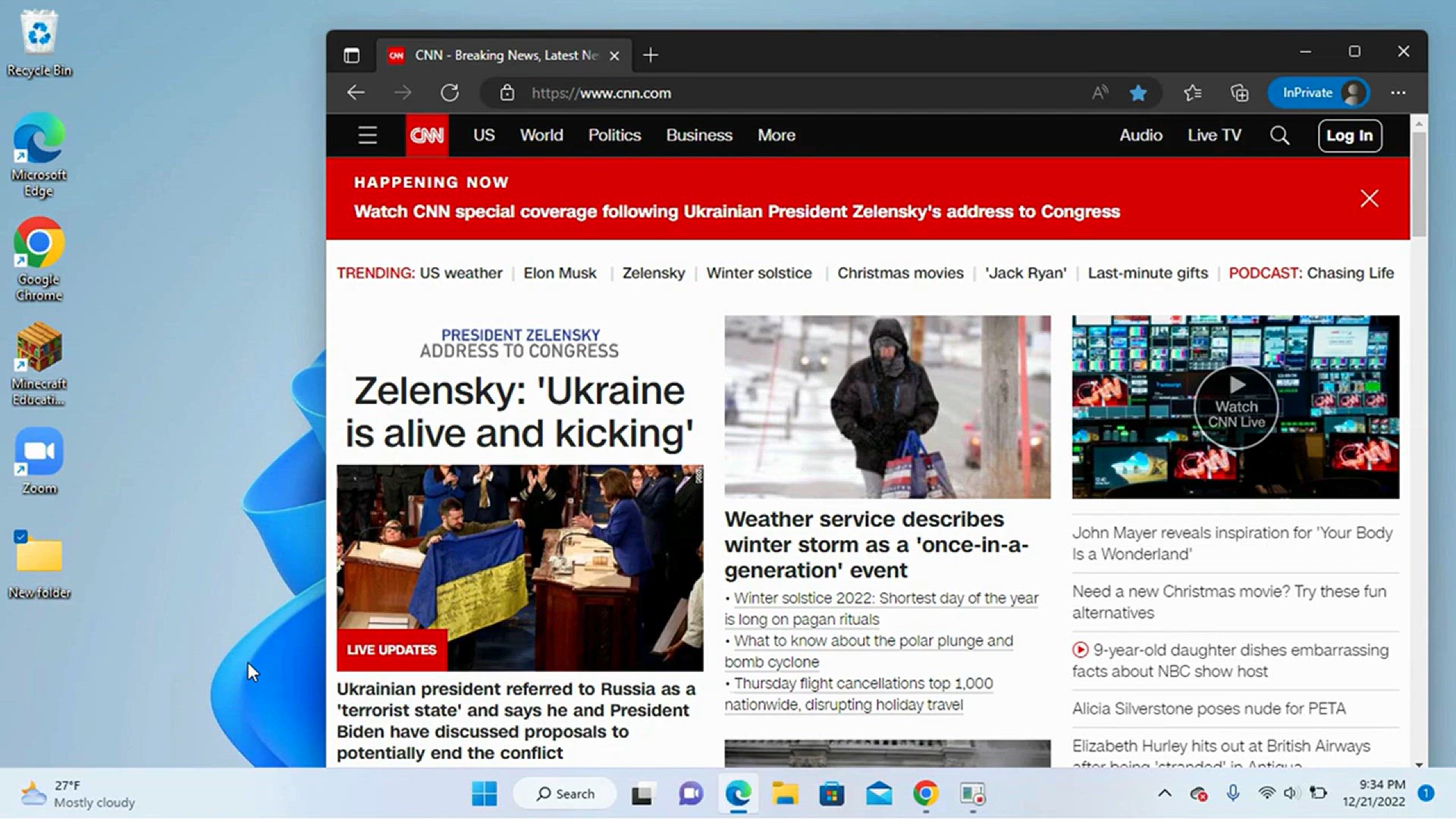This screenshot has height=819, width=1456.
Task: Open the Chasing Life podcast link
Action: 1351,273
